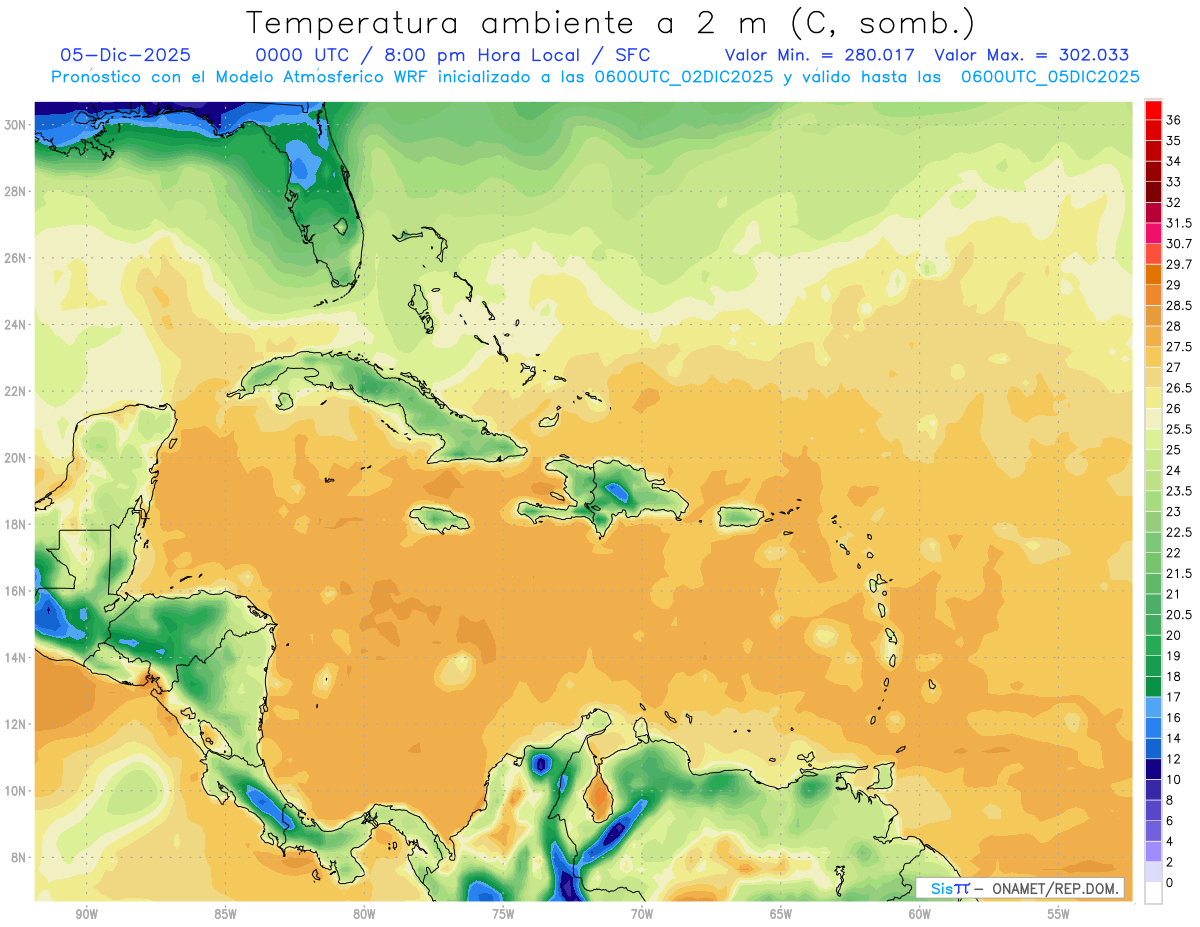Select the 'Valor Max. = 302.033' readout
The height and width of the screenshot is (927, 1200).
point(1031,55)
